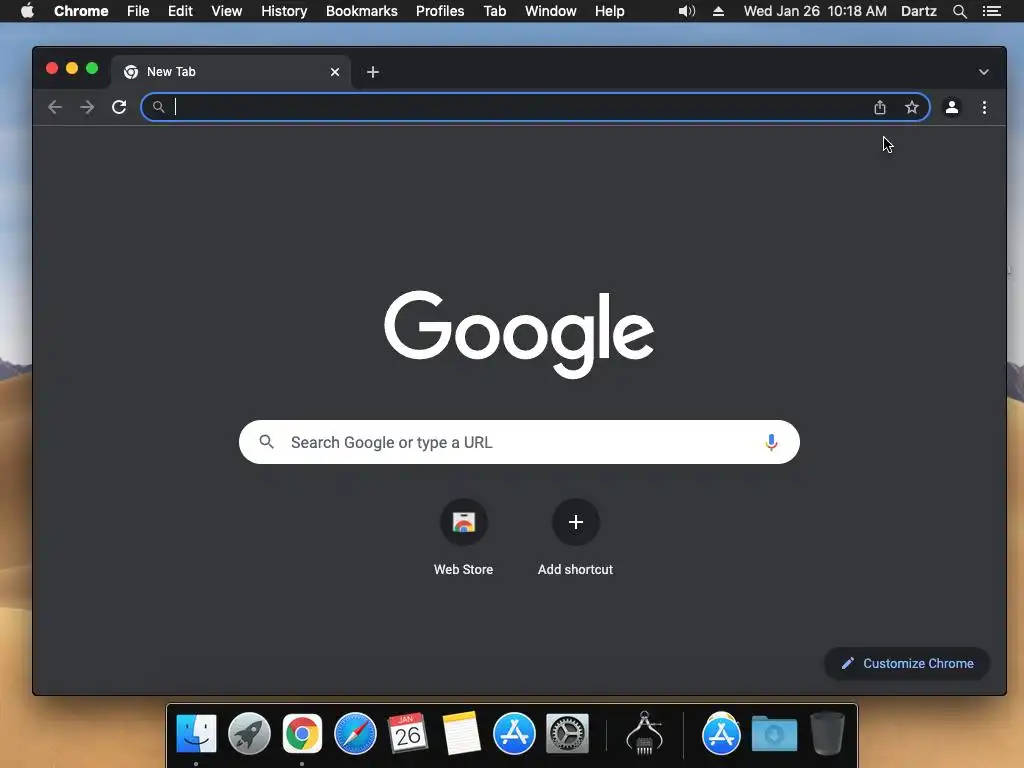Click the Google logo
The image size is (1024, 768).
point(519,334)
